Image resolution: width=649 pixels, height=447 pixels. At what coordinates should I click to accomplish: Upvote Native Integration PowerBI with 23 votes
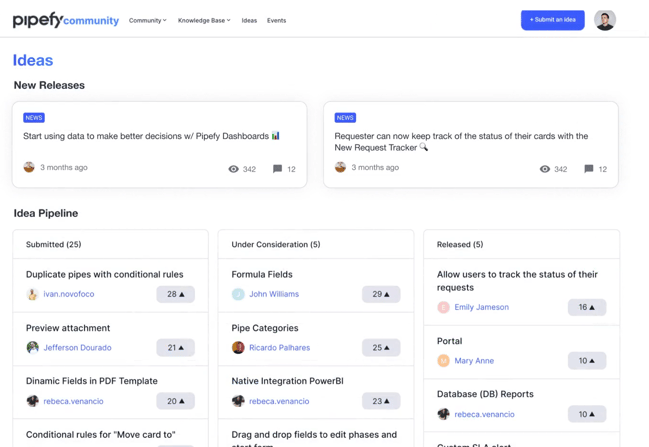point(381,401)
